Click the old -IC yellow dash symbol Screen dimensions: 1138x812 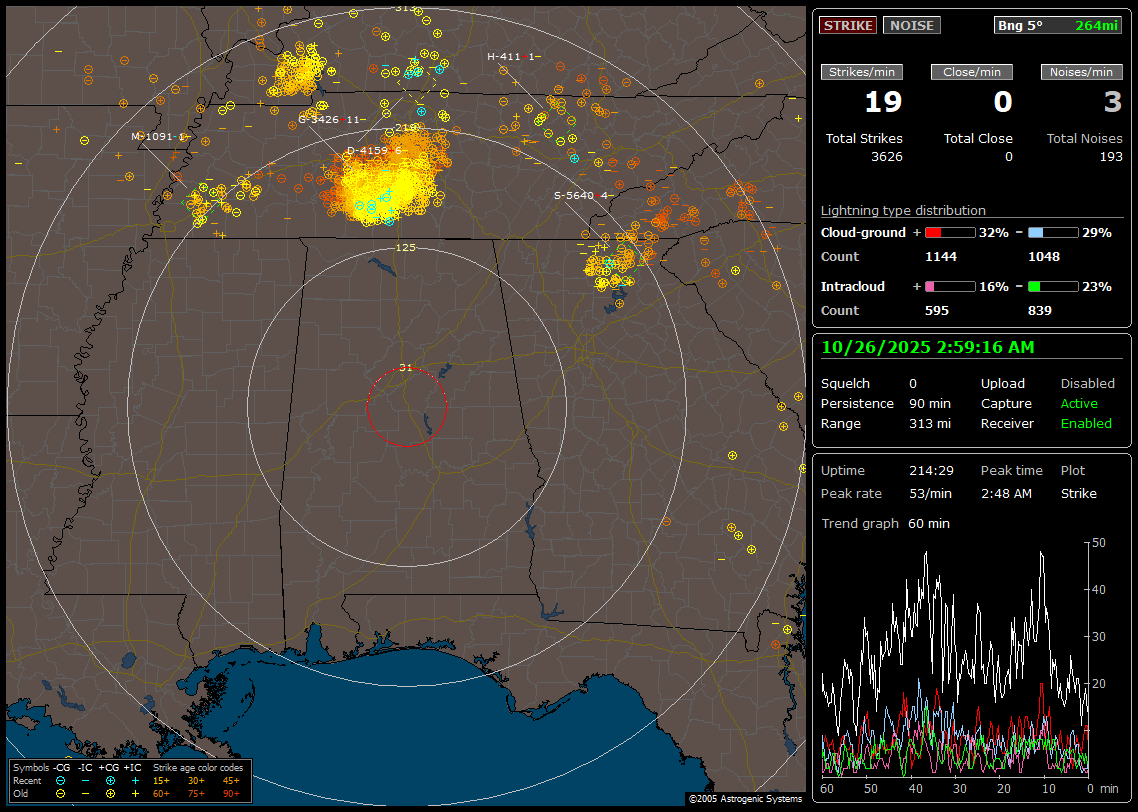coord(85,793)
